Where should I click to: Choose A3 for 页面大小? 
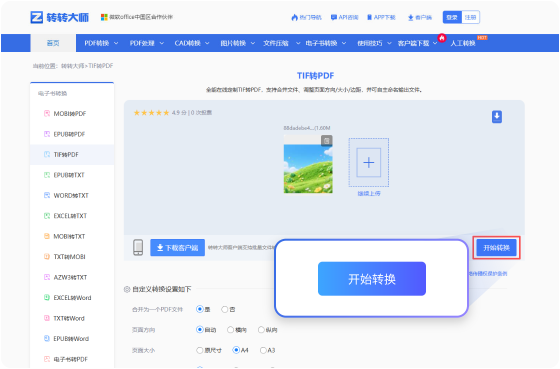(x=263, y=350)
